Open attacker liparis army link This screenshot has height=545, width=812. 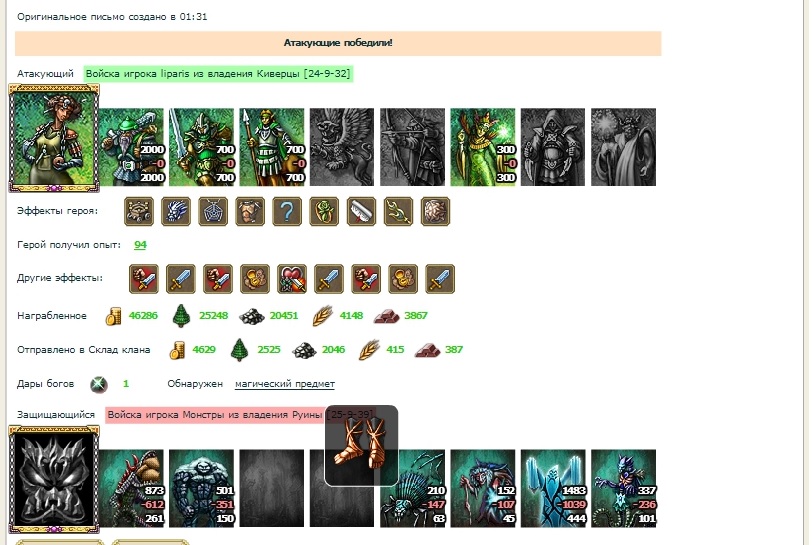(218, 74)
